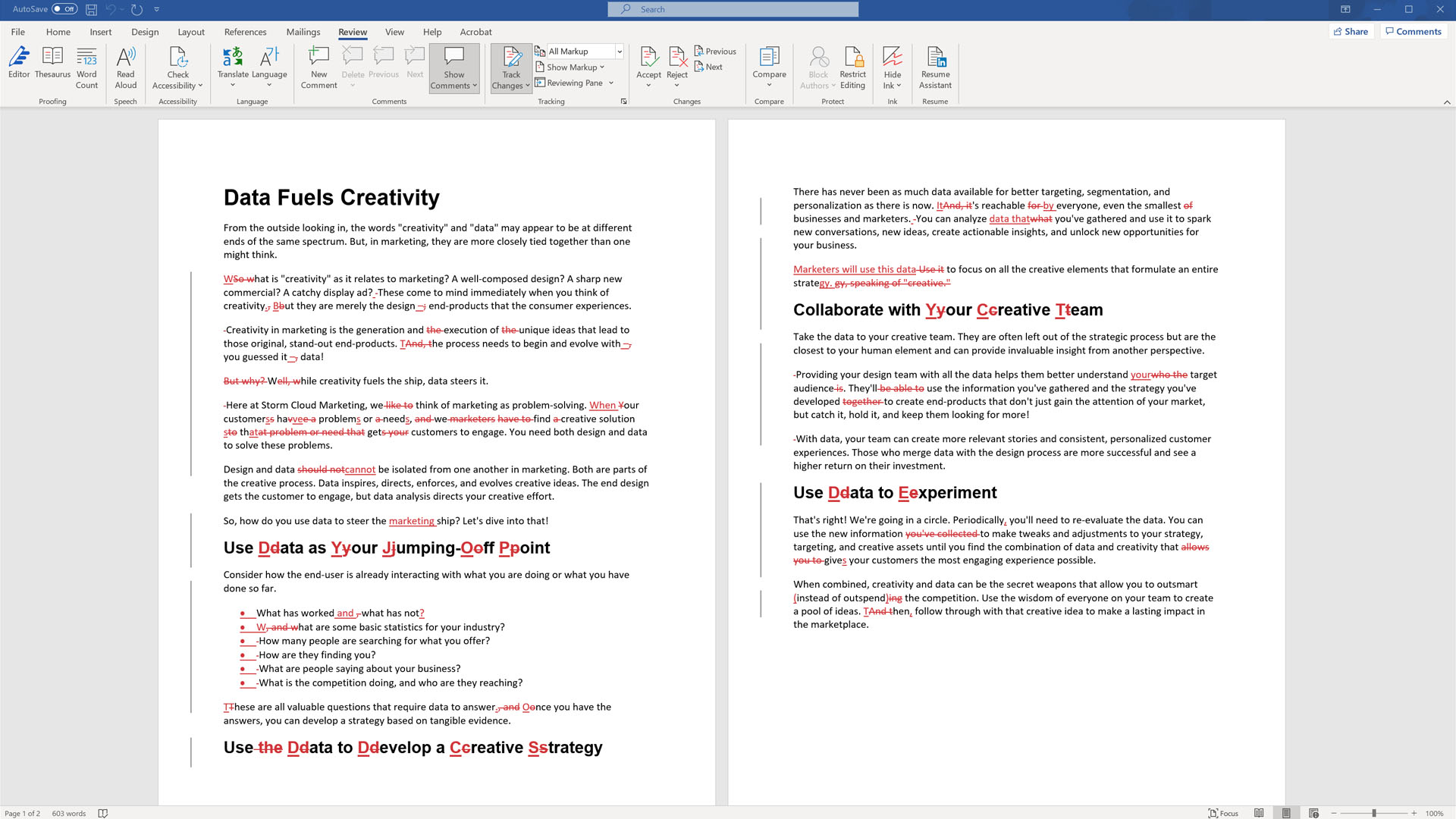Start Read Aloud
This screenshot has width=1456, height=819.
point(125,66)
